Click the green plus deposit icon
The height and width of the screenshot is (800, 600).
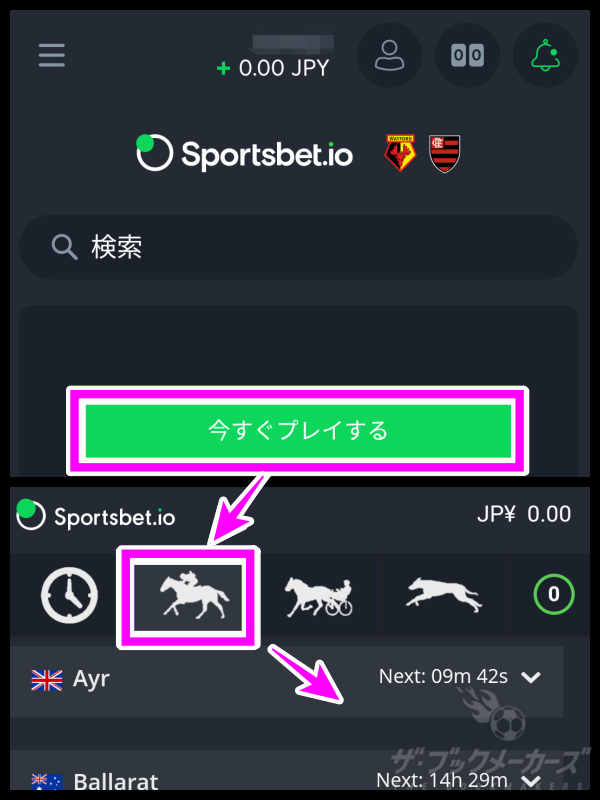(x=223, y=68)
